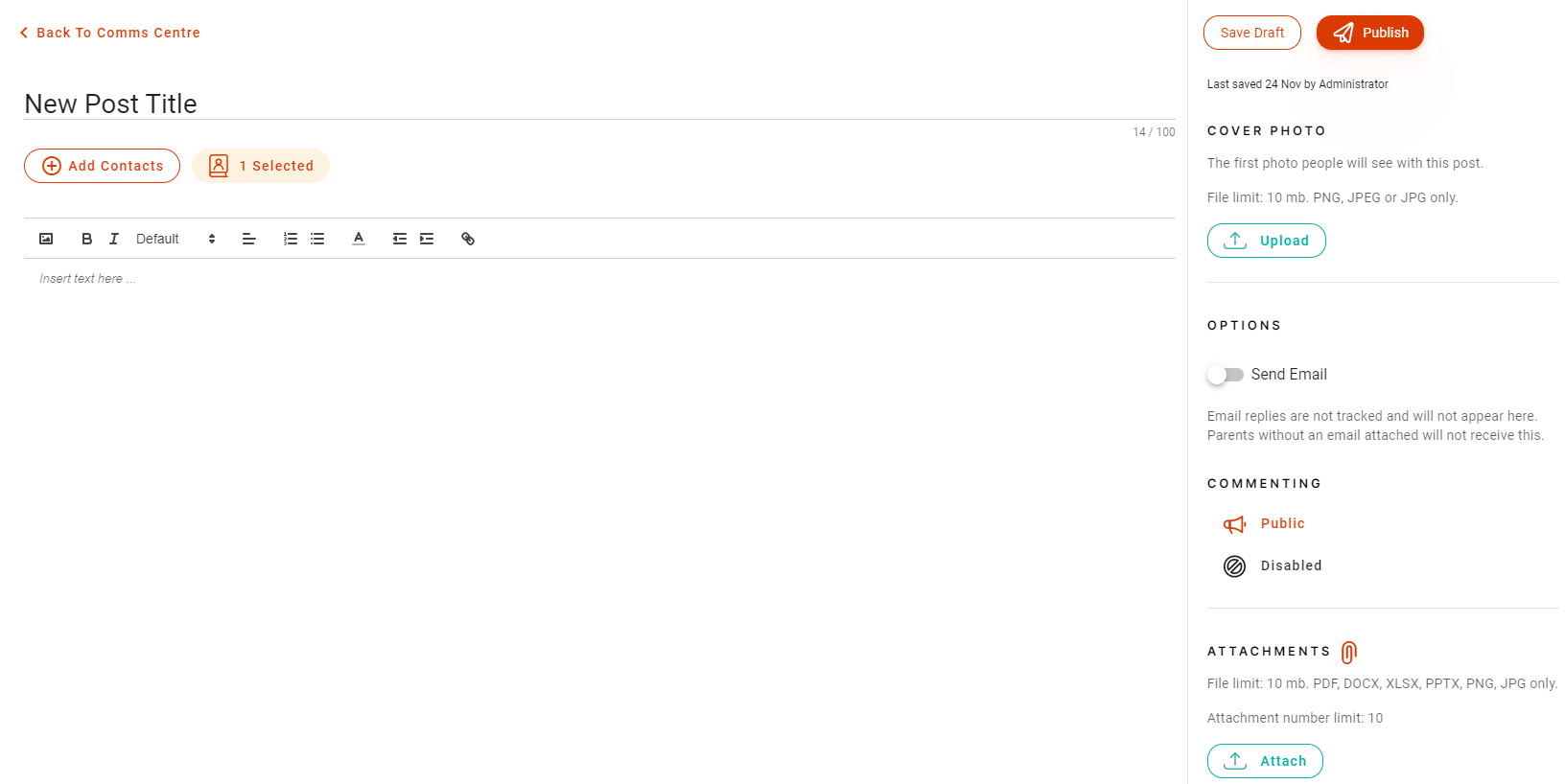The width and height of the screenshot is (1565, 784).
Task: Publish the post
Action: (x=1369, y=33)
